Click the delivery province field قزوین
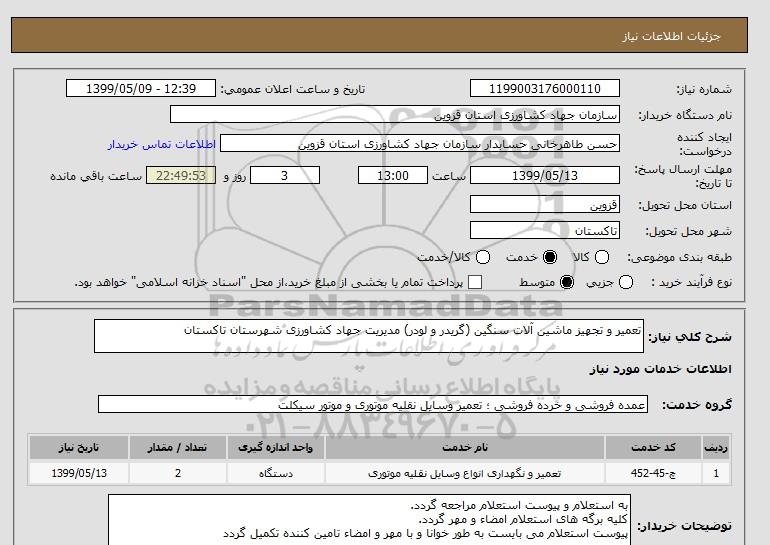The image size is (770, 545). coord(545,204)
